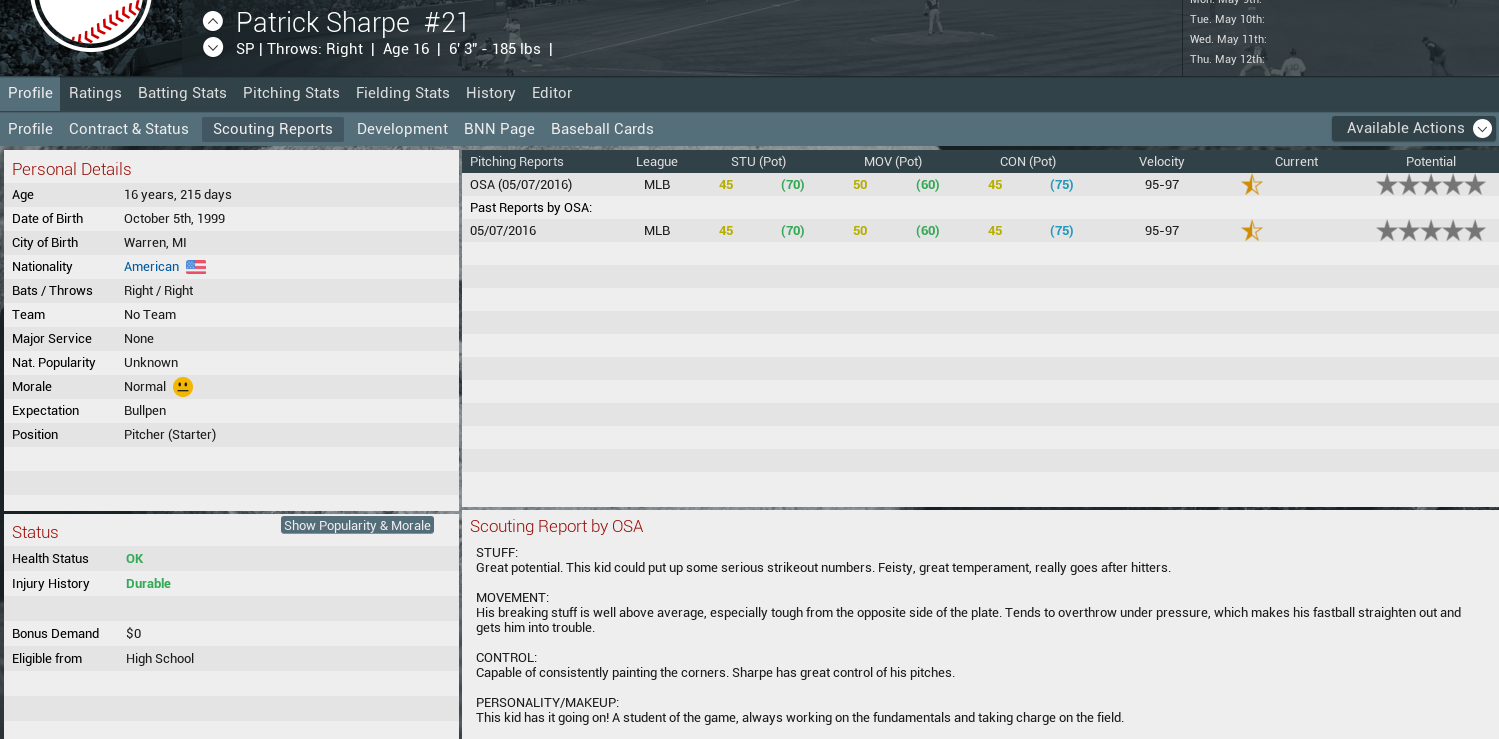Click the 'Past Reports by OSA:' label
This screenshot has width=1499, height=739.
point(531,208)
